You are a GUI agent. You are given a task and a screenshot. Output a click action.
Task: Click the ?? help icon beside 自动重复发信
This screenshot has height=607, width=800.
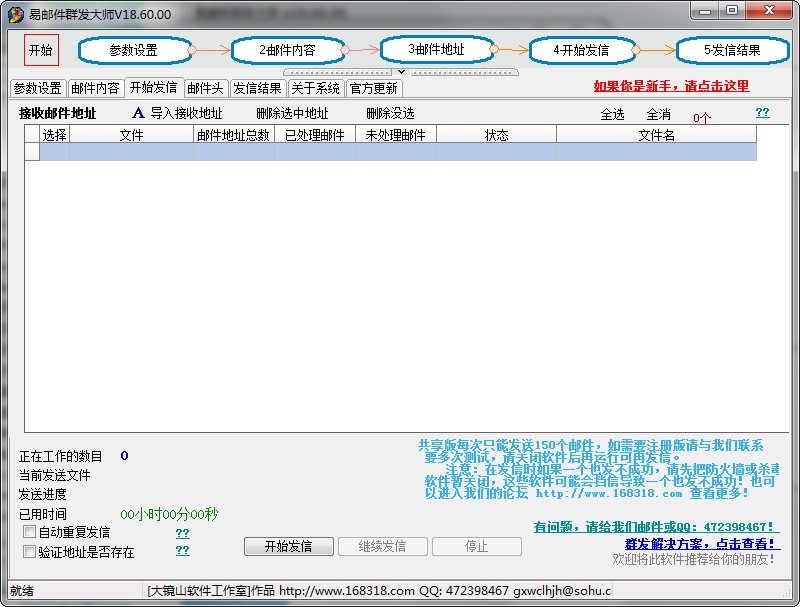pyautogui.click(x=183, y=533)
